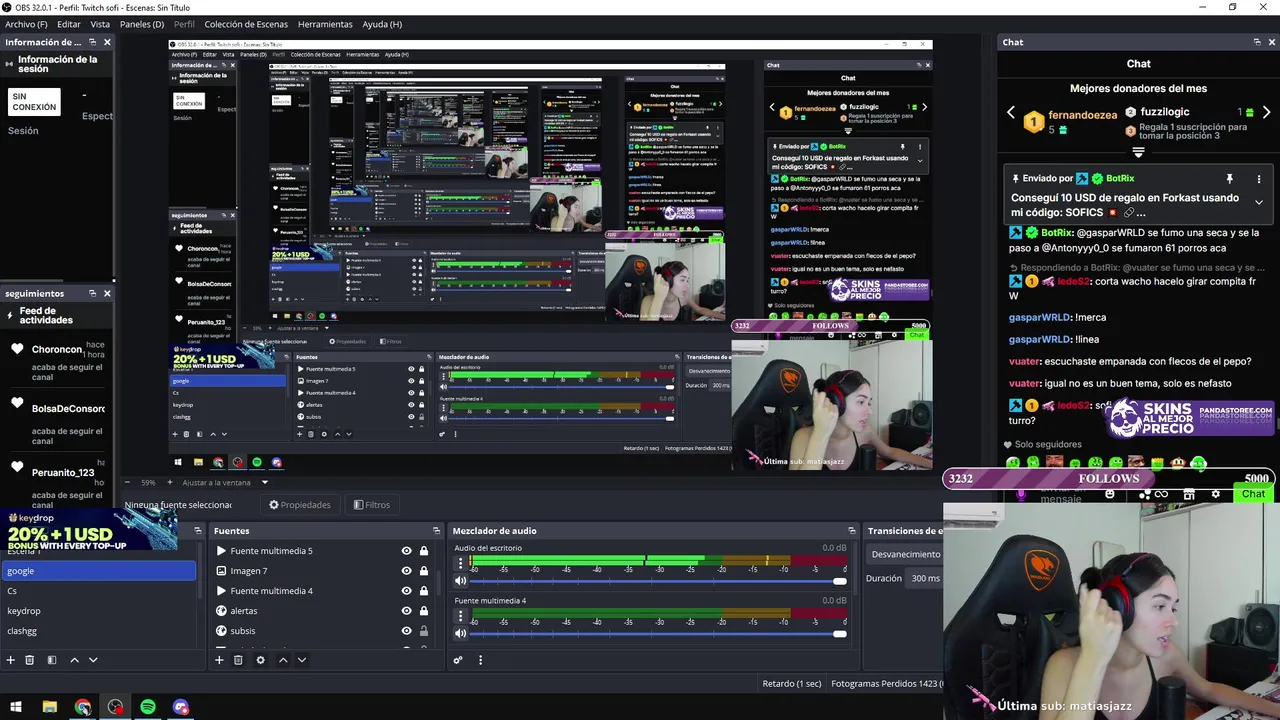
Task: Move source down arrow in Fuentes toolbar
Action: [x=302, y=660]
